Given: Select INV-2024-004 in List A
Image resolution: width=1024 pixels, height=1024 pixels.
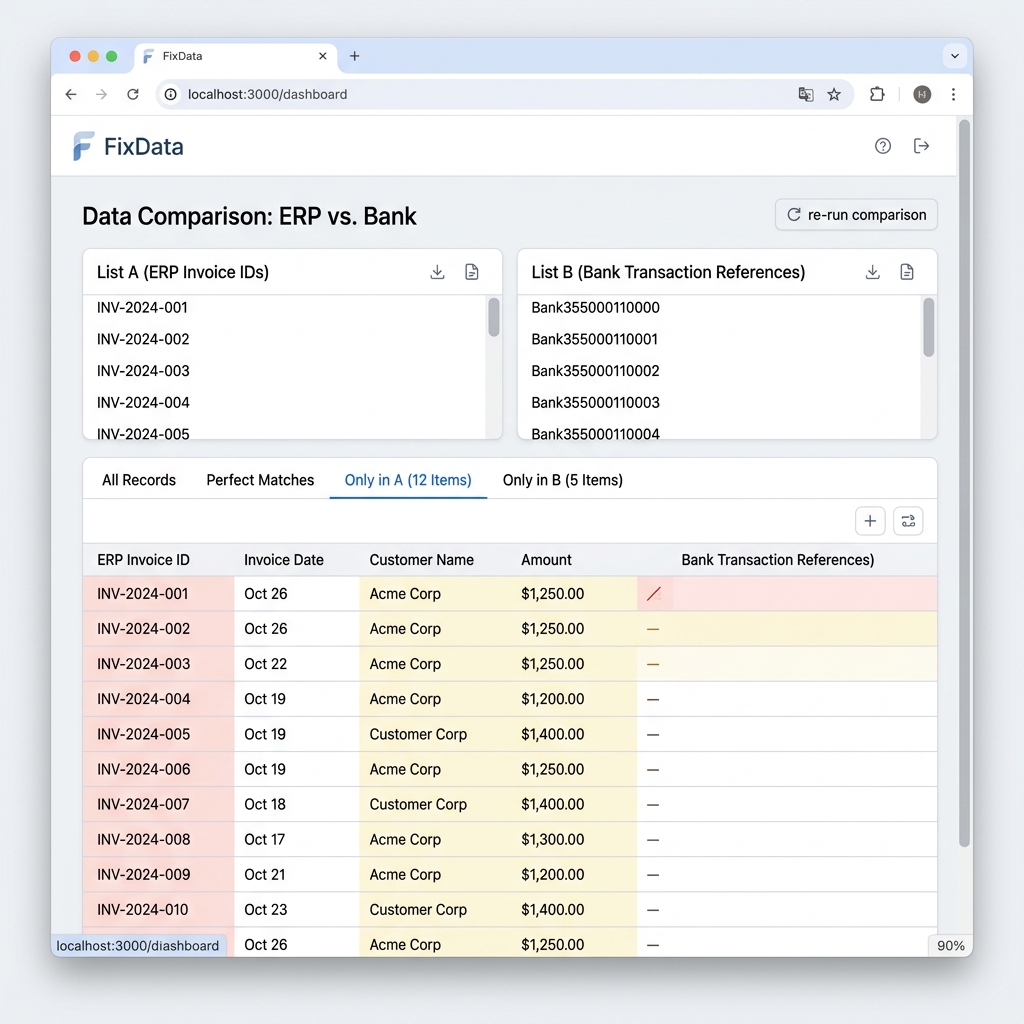Looking at the screenshot, I should click(143, 402).
